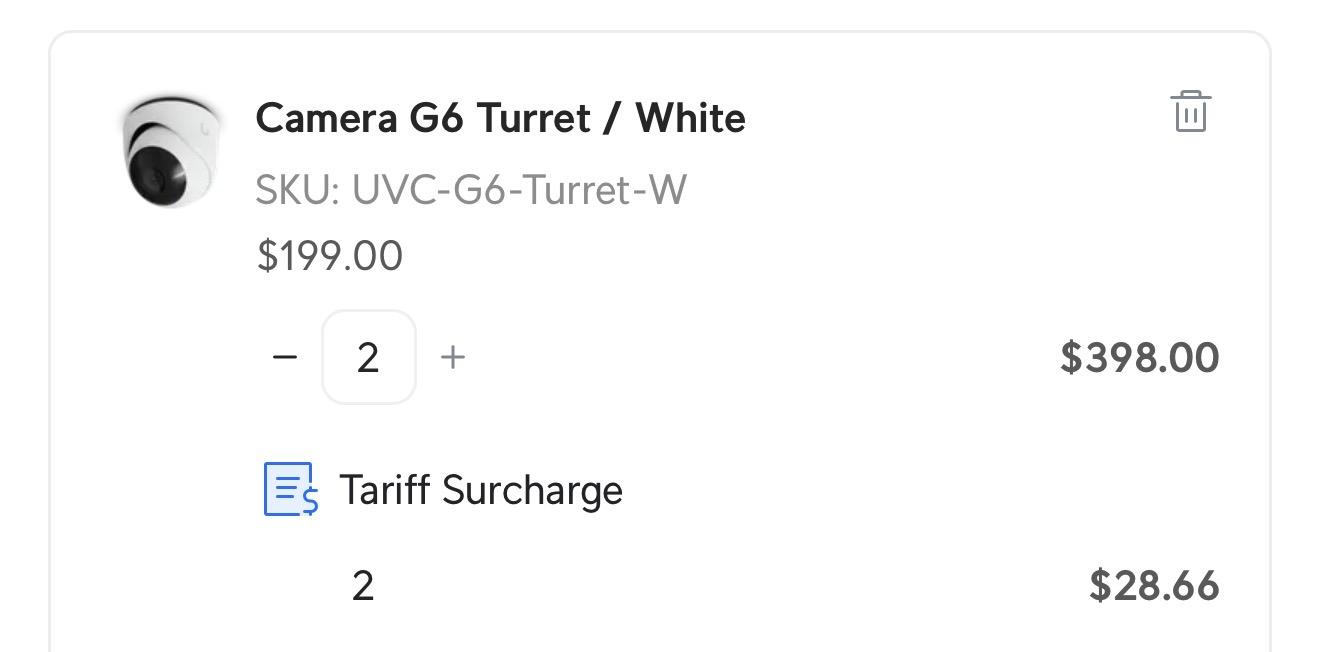Click the word Surcharge in the tariff row

[532, 490]
